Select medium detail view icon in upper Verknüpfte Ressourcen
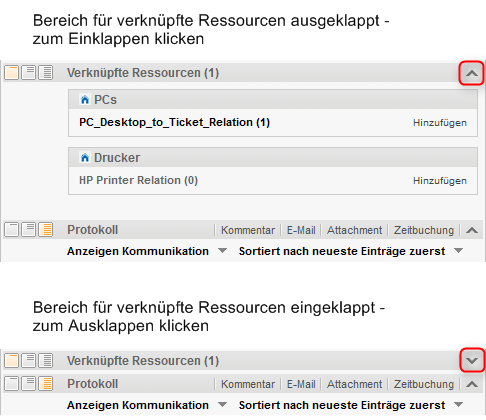The height and width of the screenshot is (420, 486). pos(28,73)
